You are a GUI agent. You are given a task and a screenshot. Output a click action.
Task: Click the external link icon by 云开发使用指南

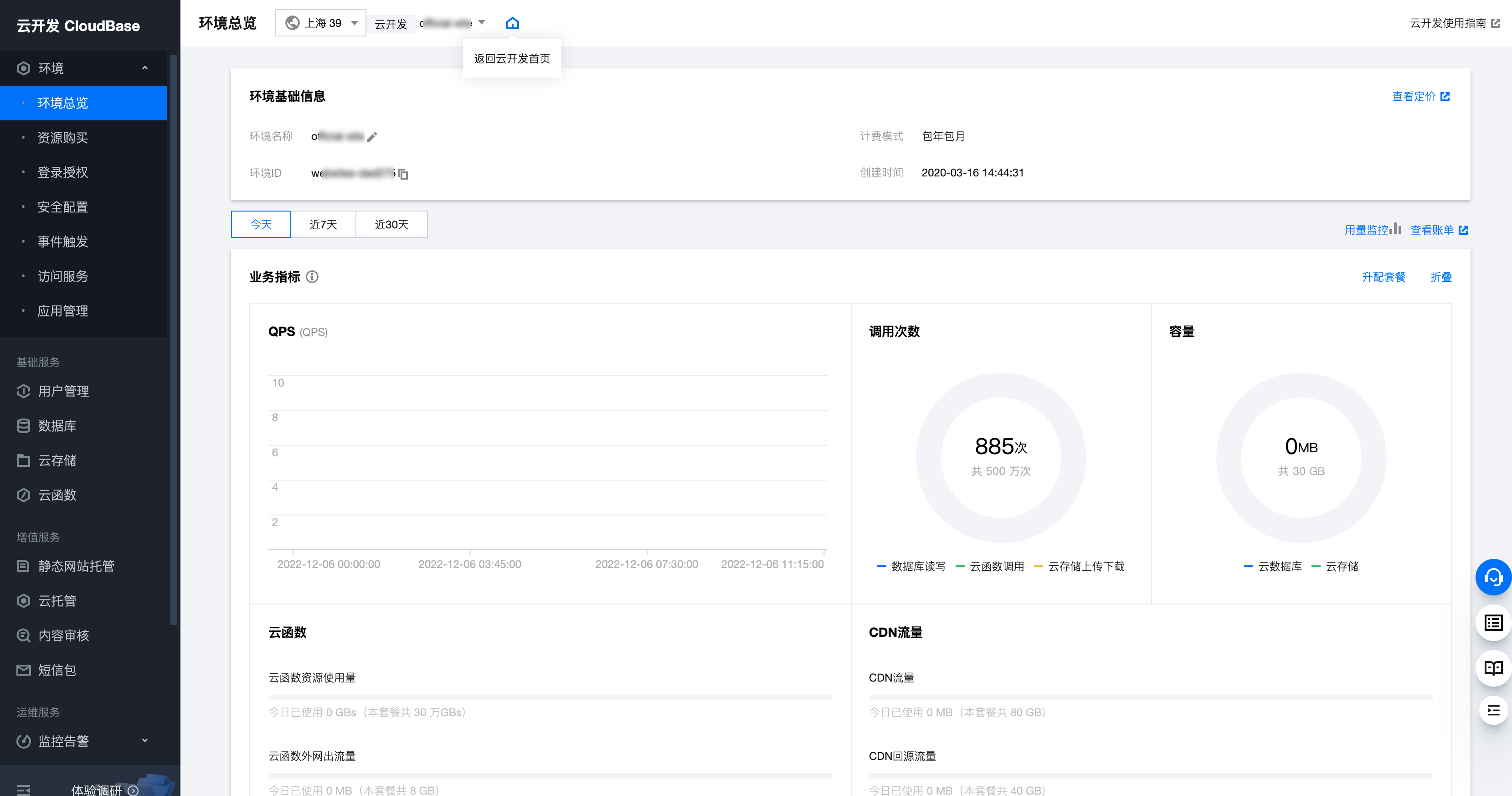[x=1496, y=23]
